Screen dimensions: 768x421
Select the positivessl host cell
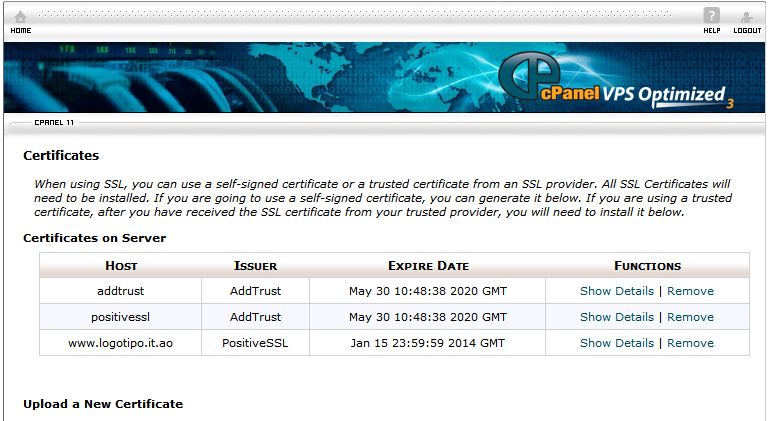tap(120, 317)
